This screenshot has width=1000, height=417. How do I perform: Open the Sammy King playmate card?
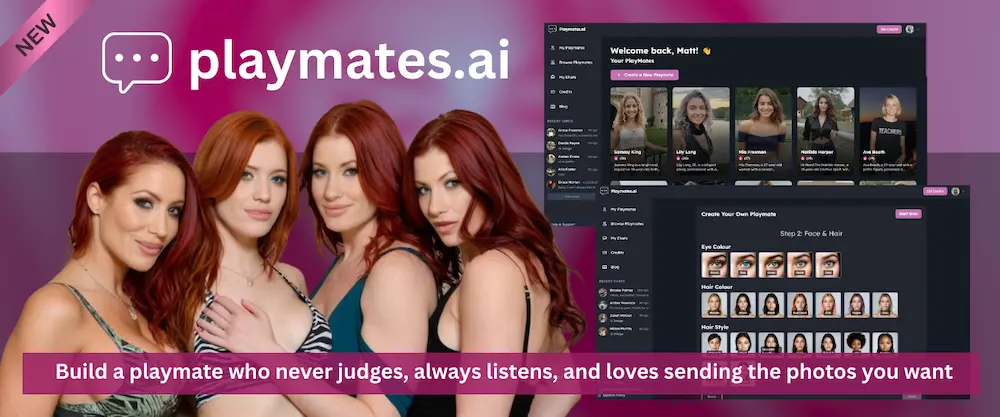[638, 133]
